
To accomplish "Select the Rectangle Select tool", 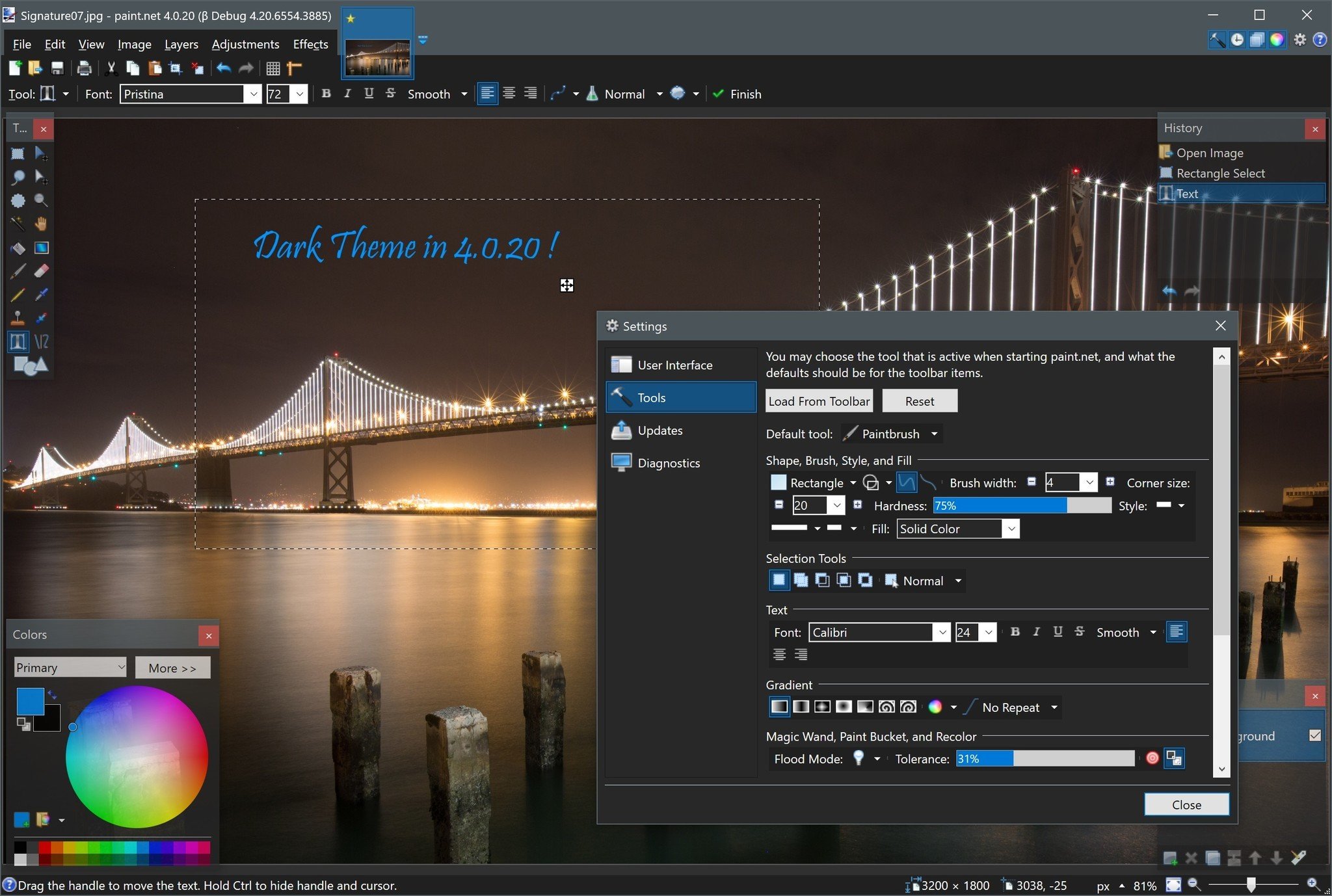I will [x=17, y=153].
